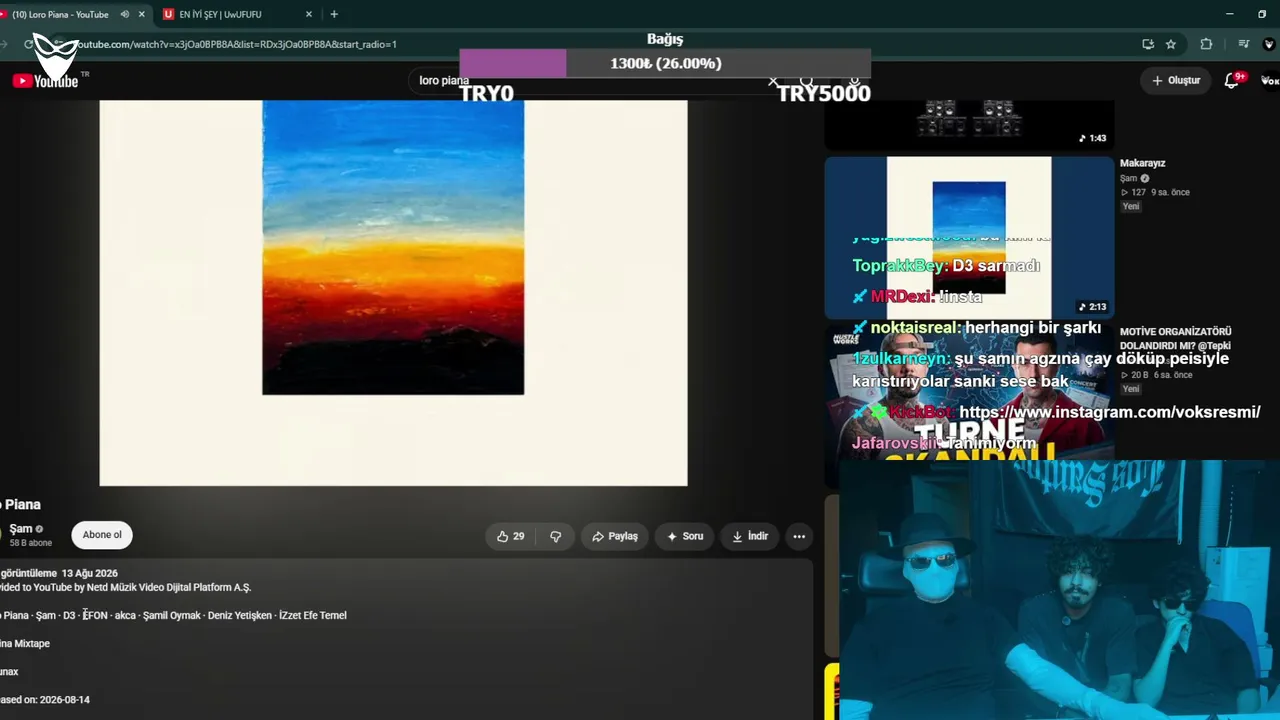The image size is (1280, 720).
Task: Click the Loro Piana video title text
Action: [x=20, y=505]
